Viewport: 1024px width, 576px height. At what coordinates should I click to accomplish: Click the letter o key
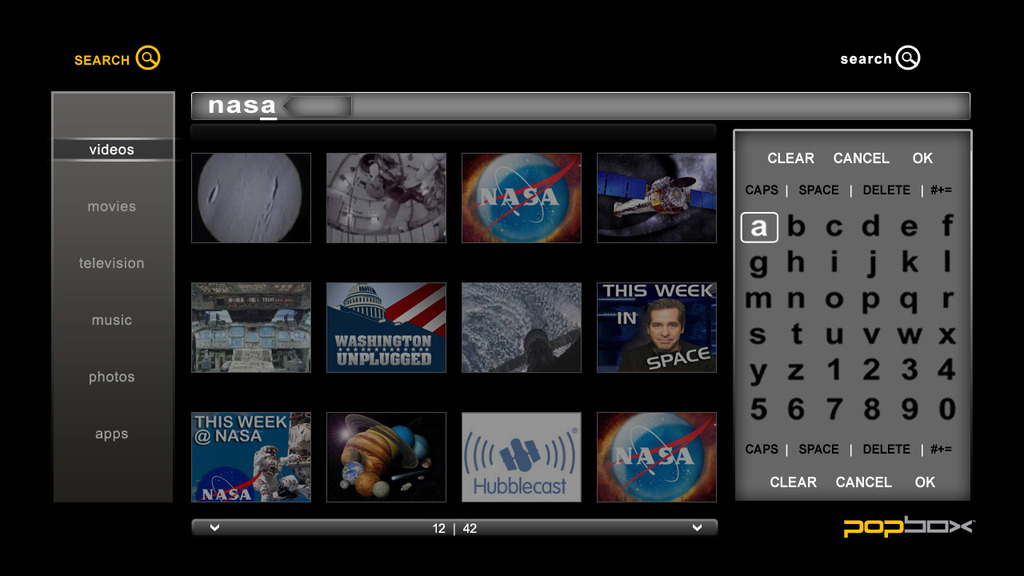(834, 299)
